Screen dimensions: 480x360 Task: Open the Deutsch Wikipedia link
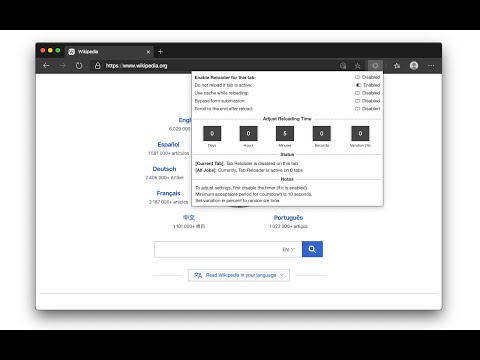(x=164, y=169)
